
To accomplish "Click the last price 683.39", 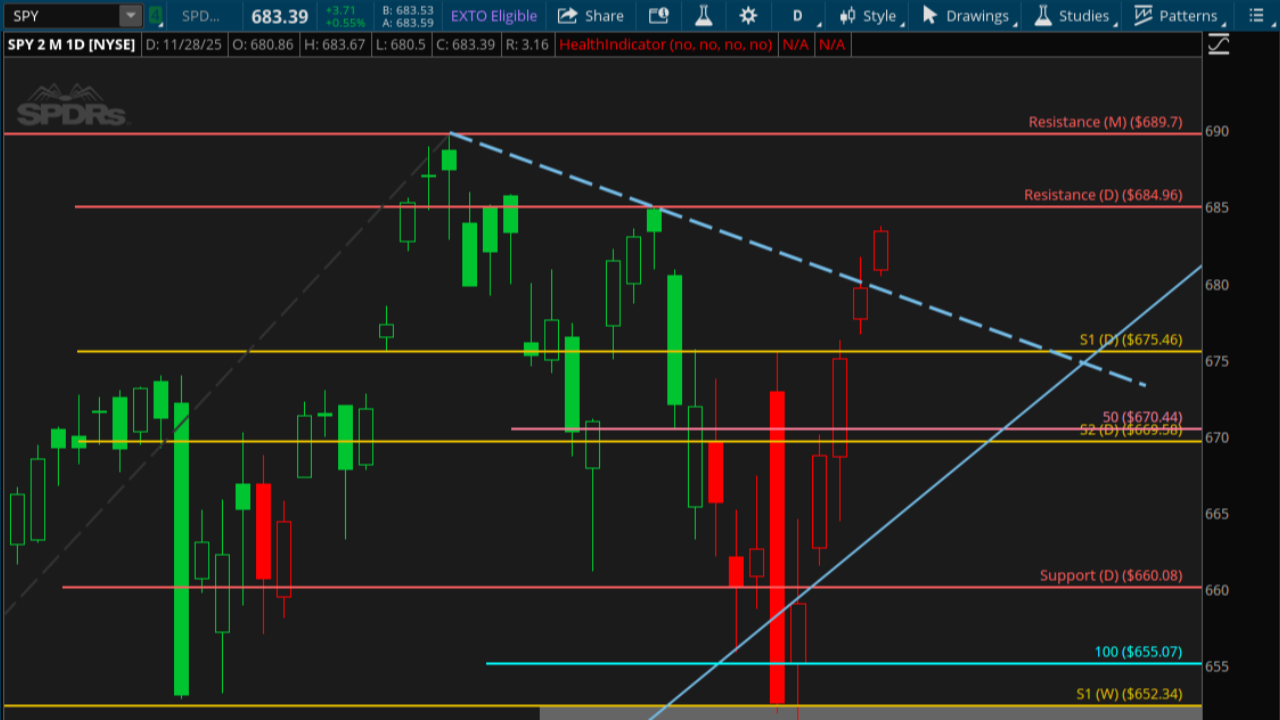I will (x=279, y=16).
